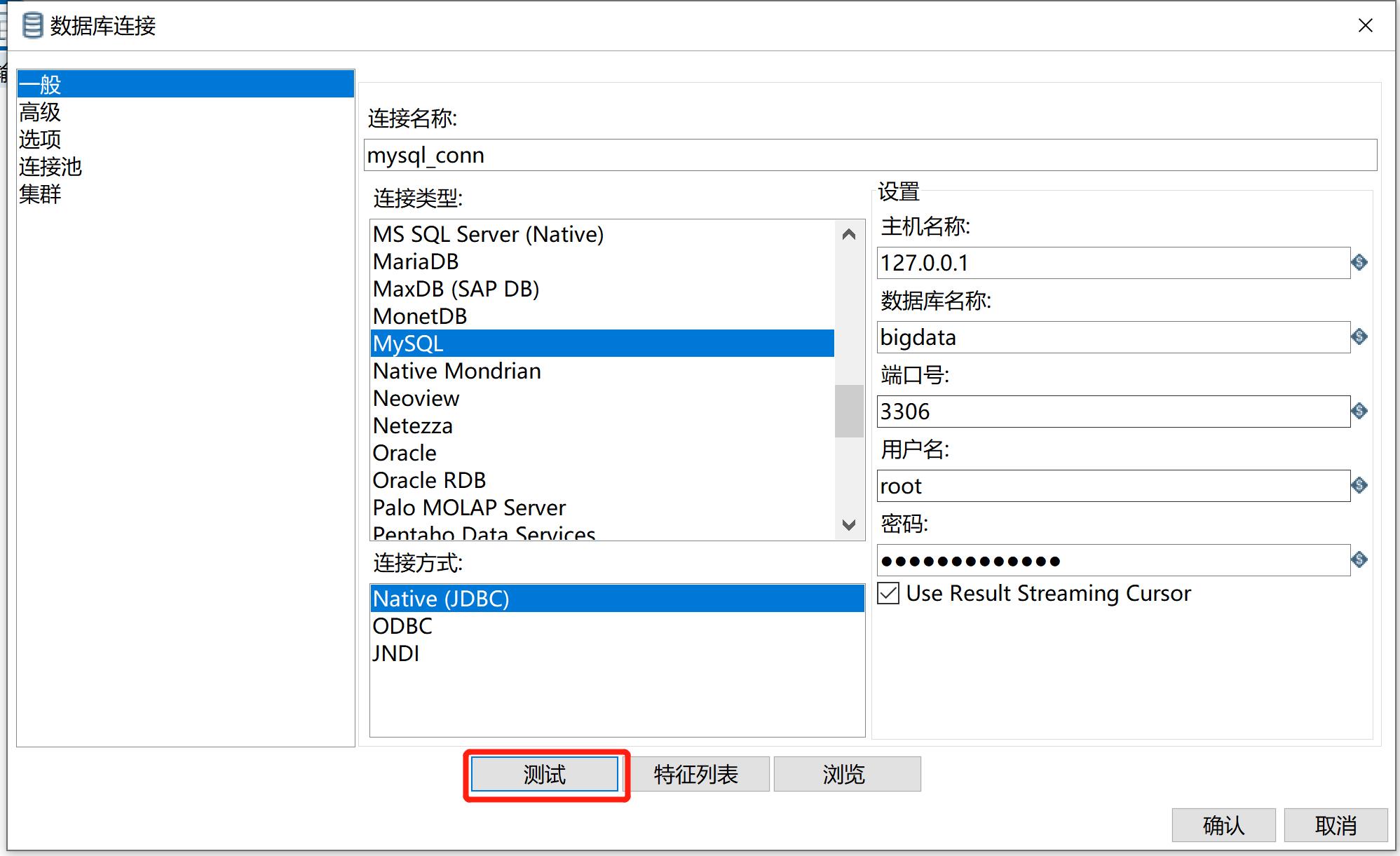The height and width of the screenshot is (856, 1400).
Task: Select MySQL connection type
Action: pyautogui.click(x=603, y=344)
